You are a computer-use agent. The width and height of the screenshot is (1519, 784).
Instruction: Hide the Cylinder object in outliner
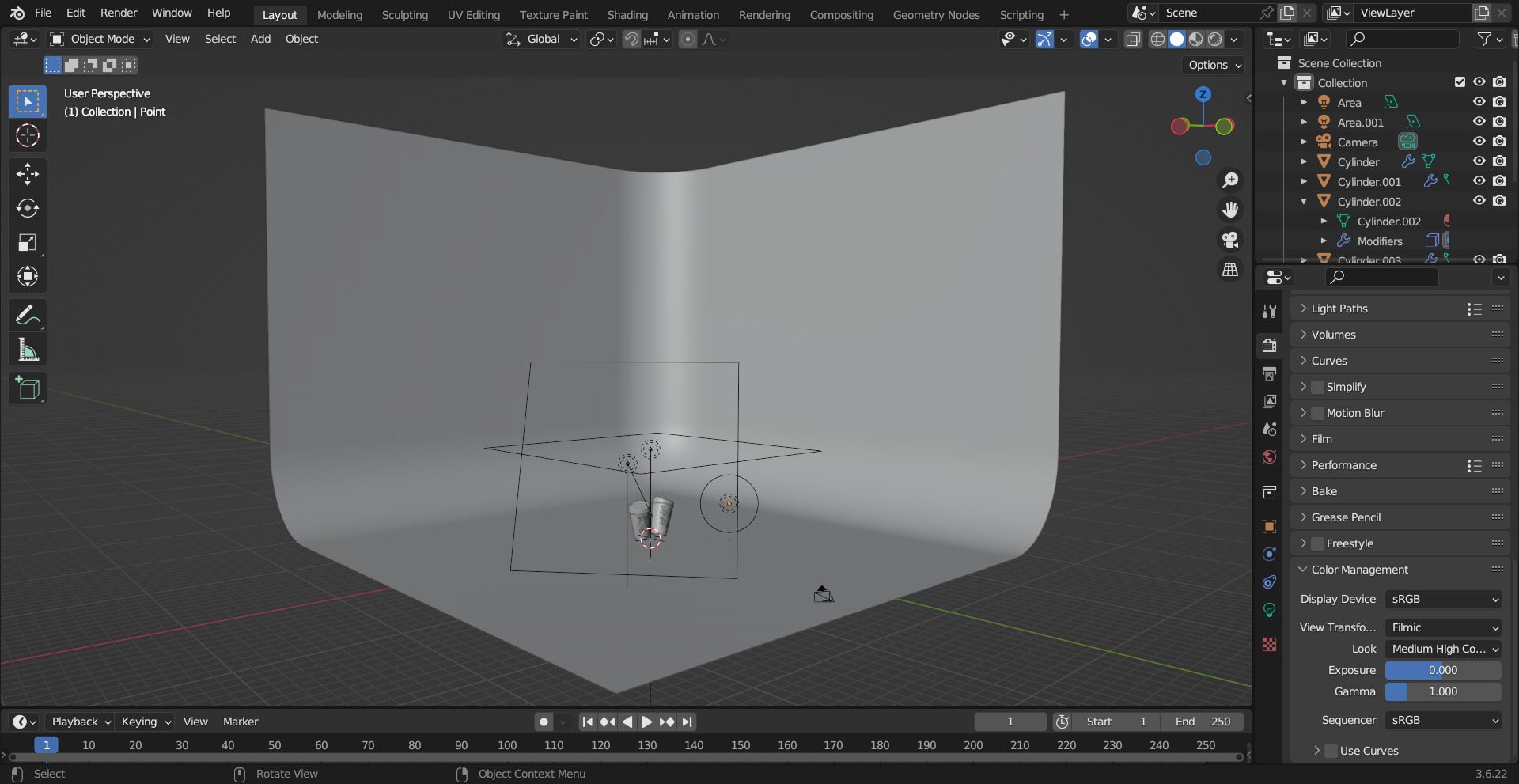pyautogui.click(x=1479, y=161)
